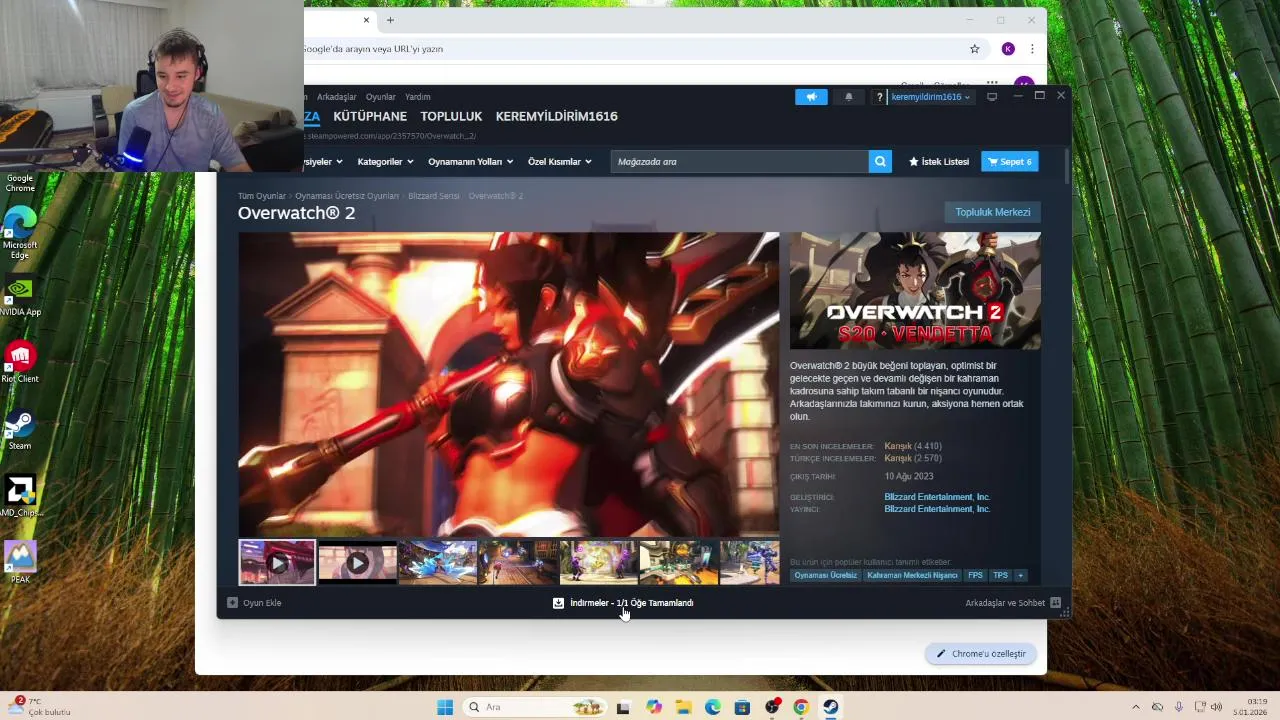The height and width of the screenshot is (720, 1280).
Task: Open developer Blizzard Entertainment, Inc. link
Action: click(937, 497)
